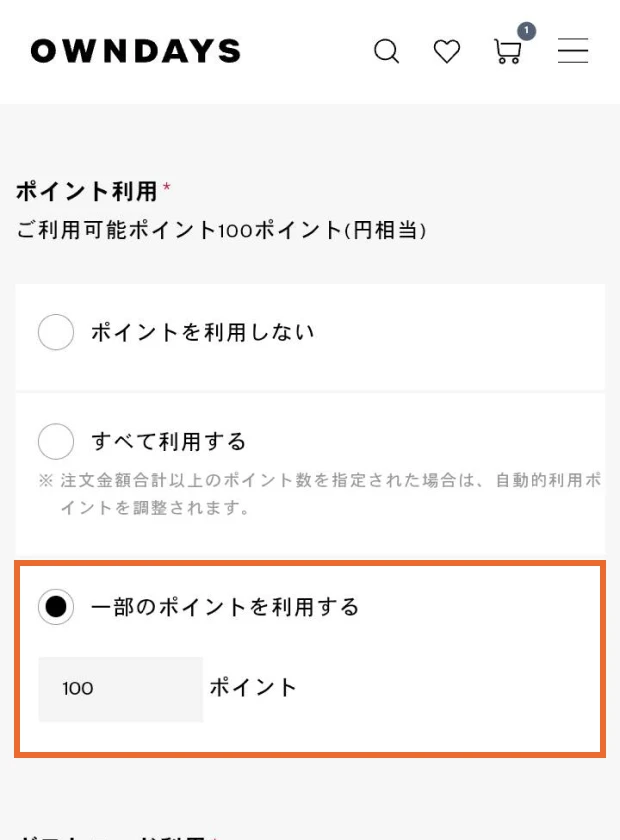Screen dimensions: 620x840
Task: Focus the points amount input showing 100
Action: click(x=120, y=688)
